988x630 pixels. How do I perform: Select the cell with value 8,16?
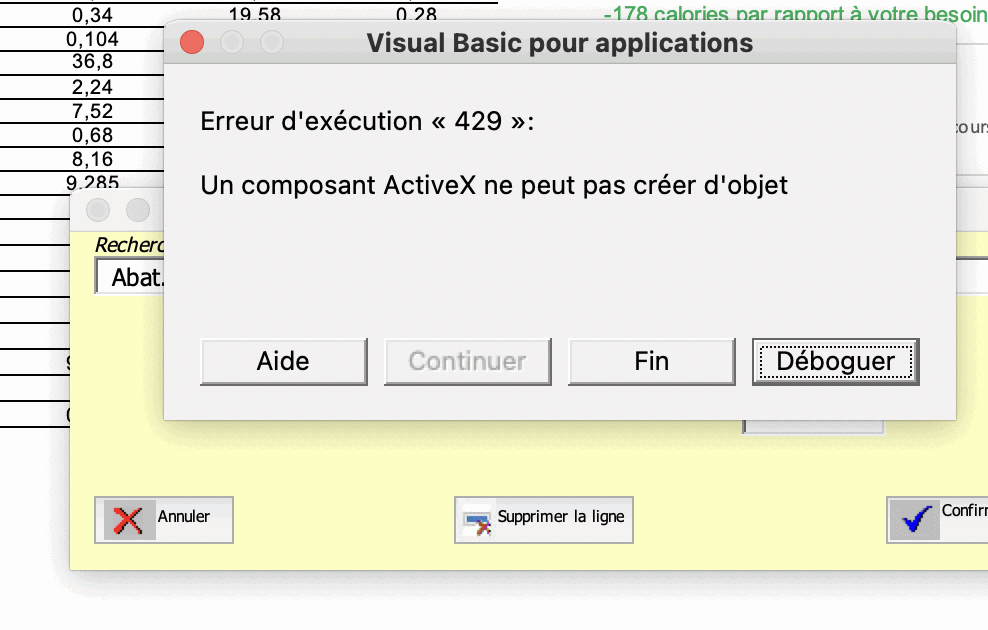92,159
